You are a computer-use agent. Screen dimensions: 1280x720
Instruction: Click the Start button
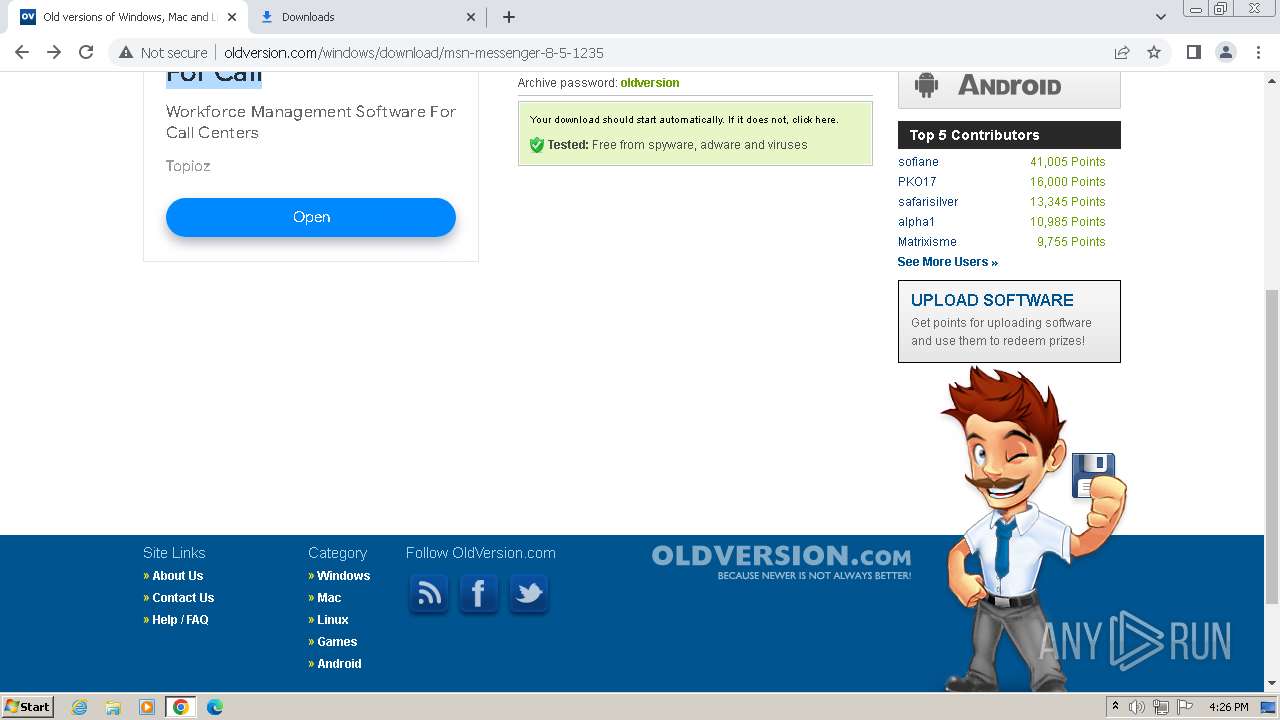27,707
